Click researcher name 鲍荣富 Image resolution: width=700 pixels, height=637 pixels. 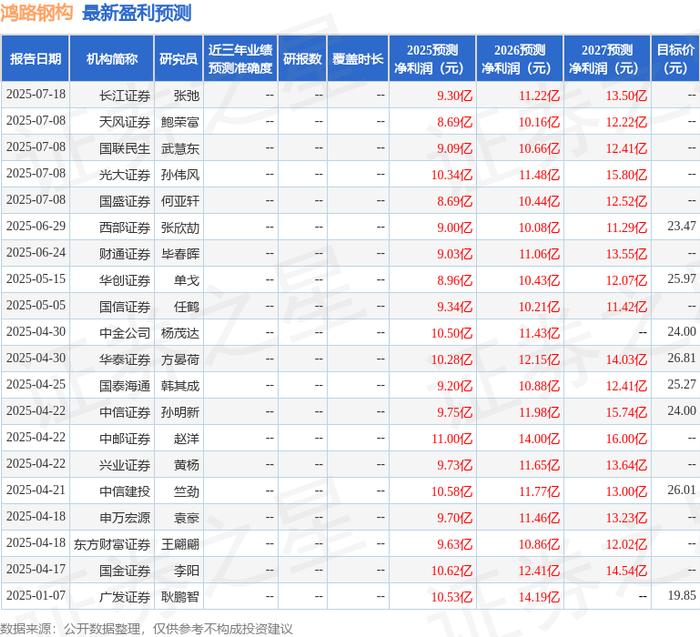(x=180, y=122)
